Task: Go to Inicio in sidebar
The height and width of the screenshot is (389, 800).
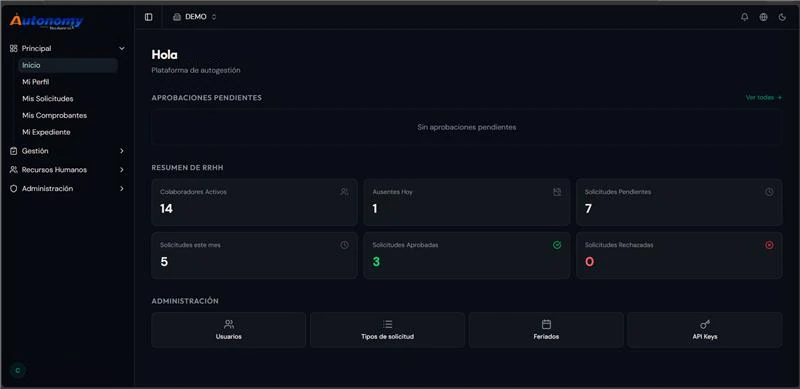Action: [68, 65]
